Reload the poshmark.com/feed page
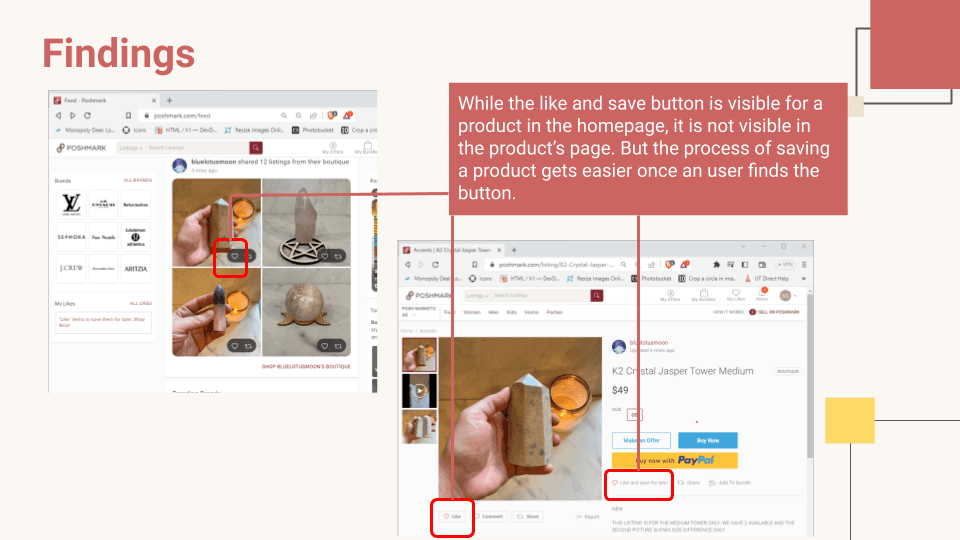This screenshot has height=540, width=960. click(x=88, y=115)
